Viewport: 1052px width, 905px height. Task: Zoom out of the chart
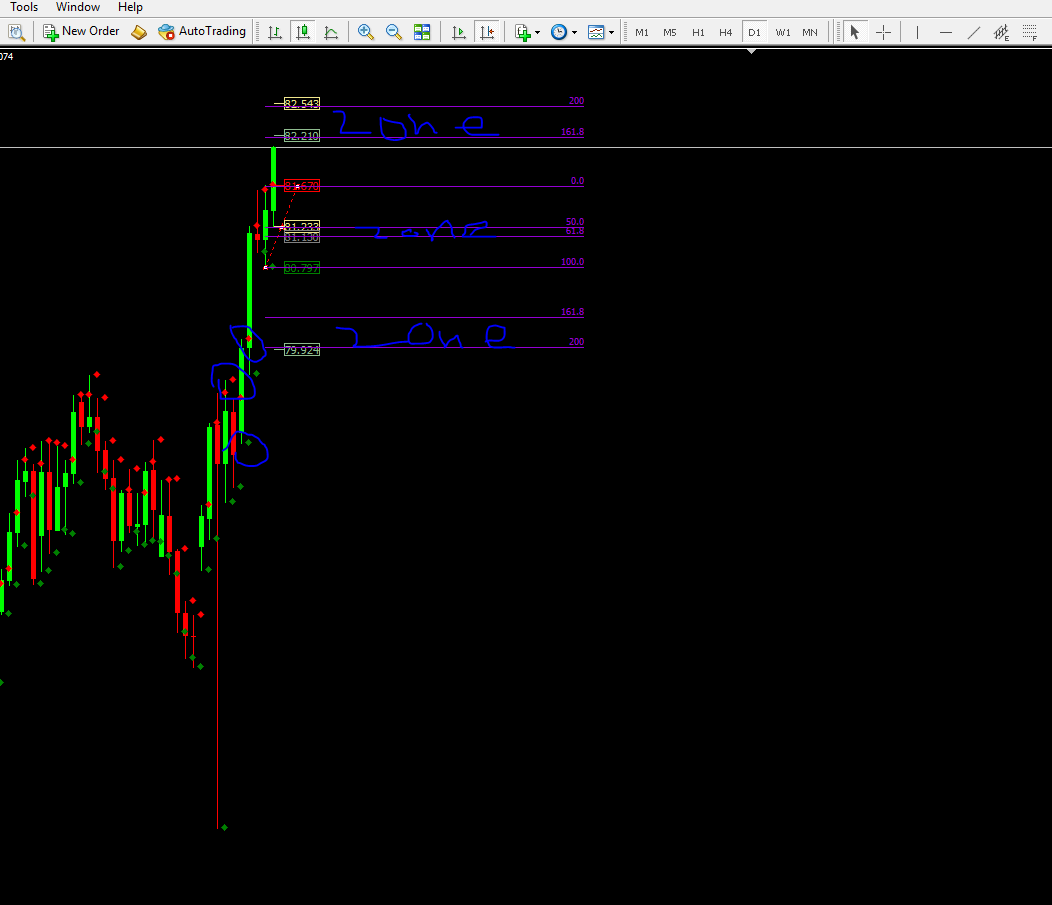point(394,31)
